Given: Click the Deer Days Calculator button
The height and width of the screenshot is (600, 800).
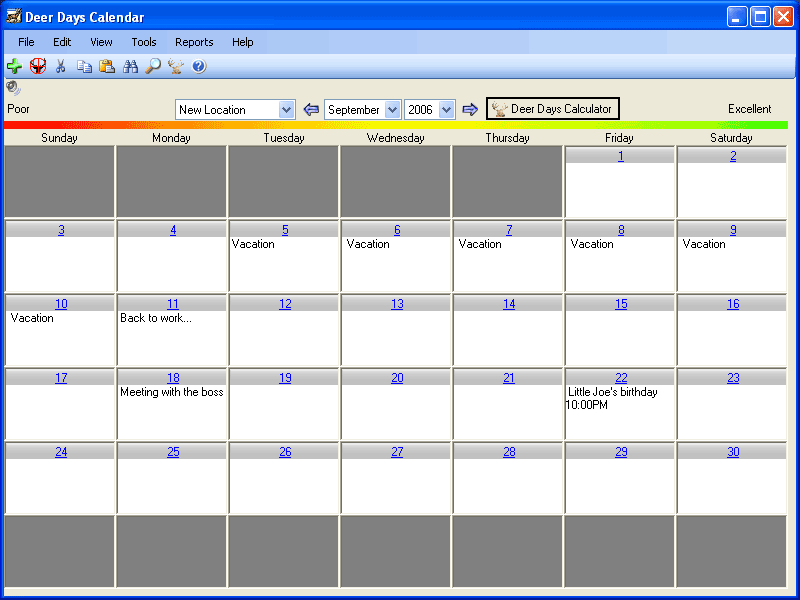Looking at the screenshot, I should coord(552,109).
